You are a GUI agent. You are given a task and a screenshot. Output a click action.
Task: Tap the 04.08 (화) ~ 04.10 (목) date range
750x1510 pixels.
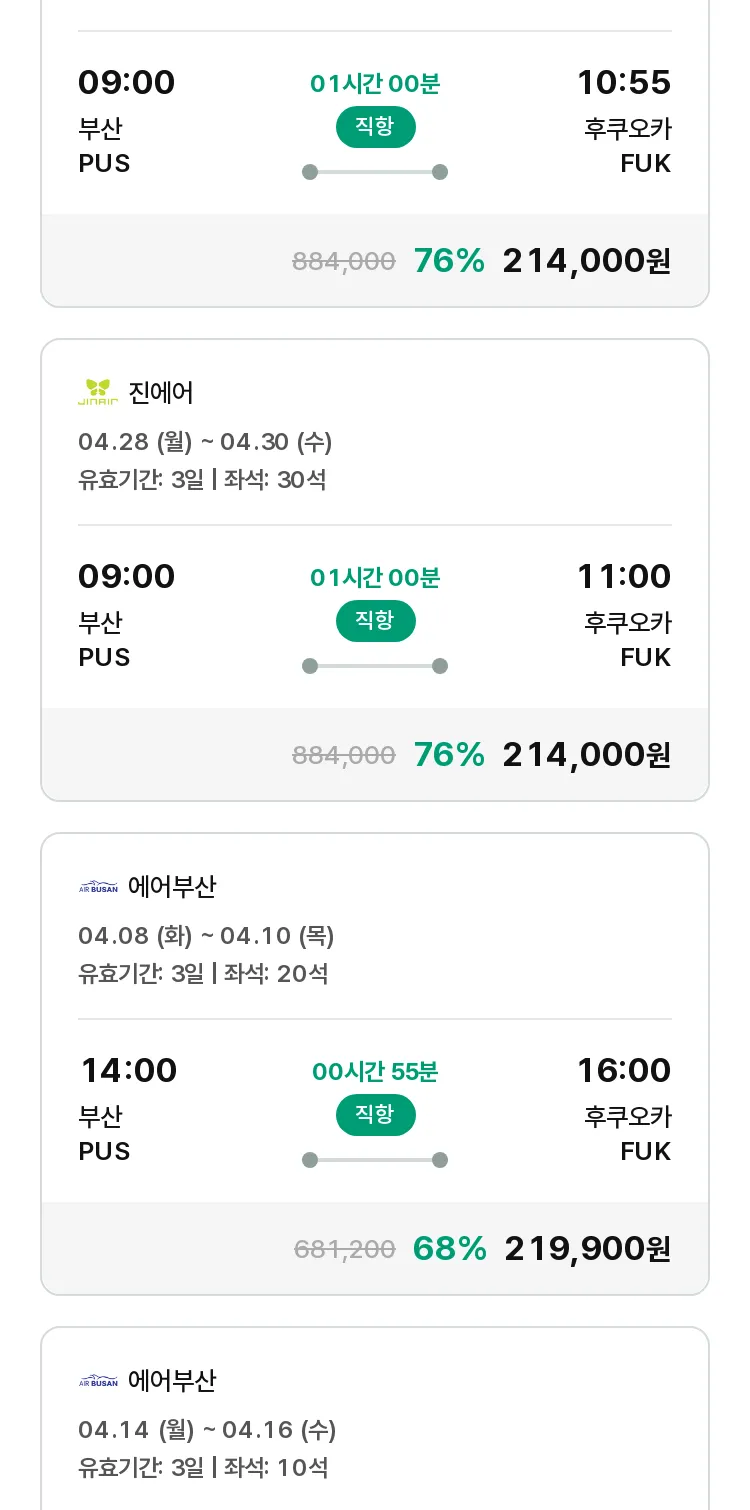(x=206, y=936)
